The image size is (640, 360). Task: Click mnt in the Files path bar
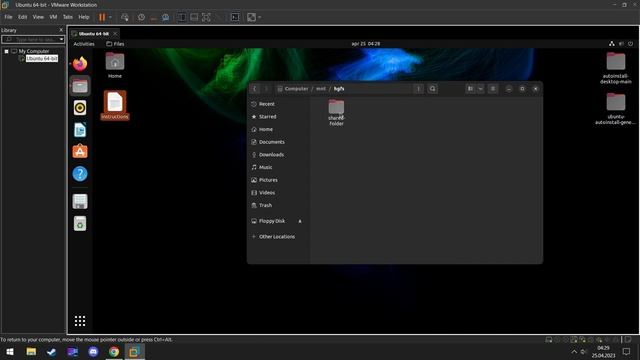pos(321,89)
